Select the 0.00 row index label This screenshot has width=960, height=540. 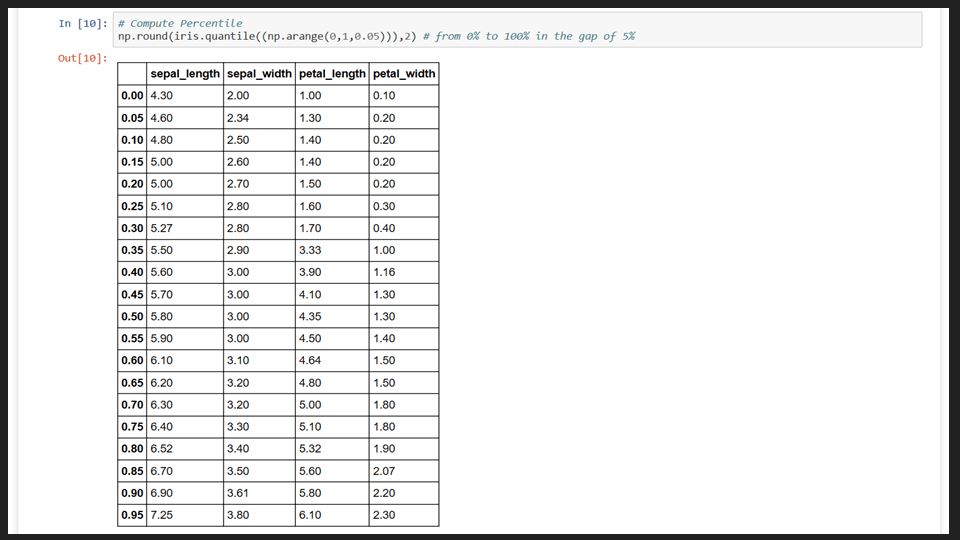[x=132, y=96]
